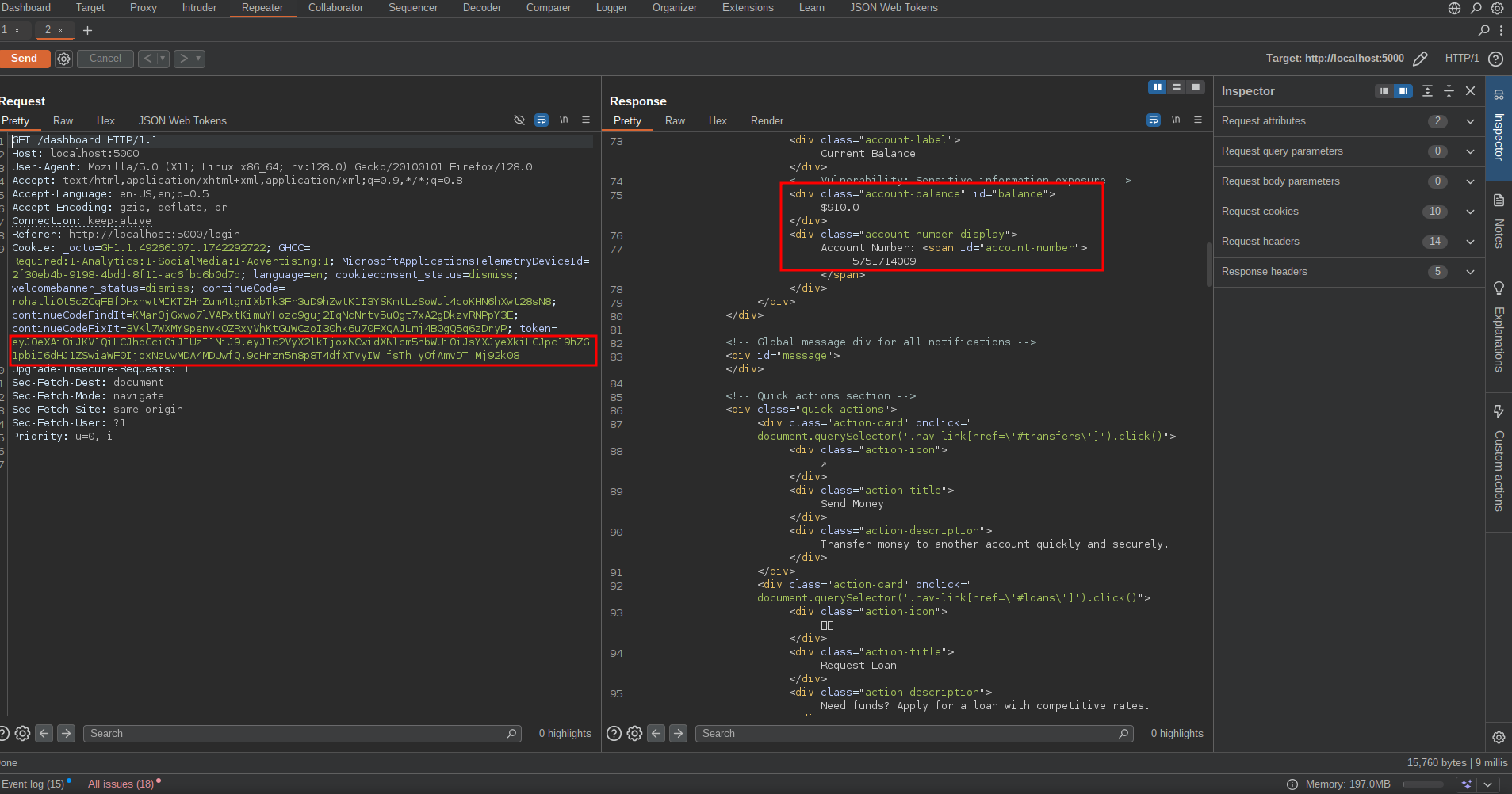1512x794 pixels.
Task: Expand the Request headers section
Action: tap(1470, 242)
